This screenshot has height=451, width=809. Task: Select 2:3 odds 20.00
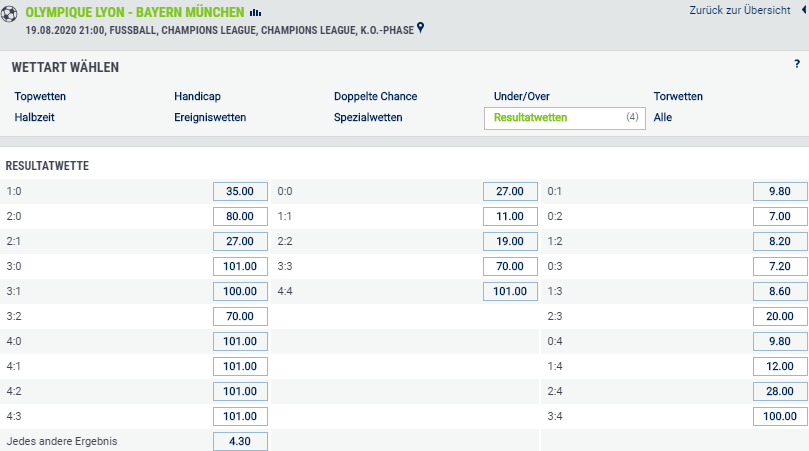click(x=780, y=316)
